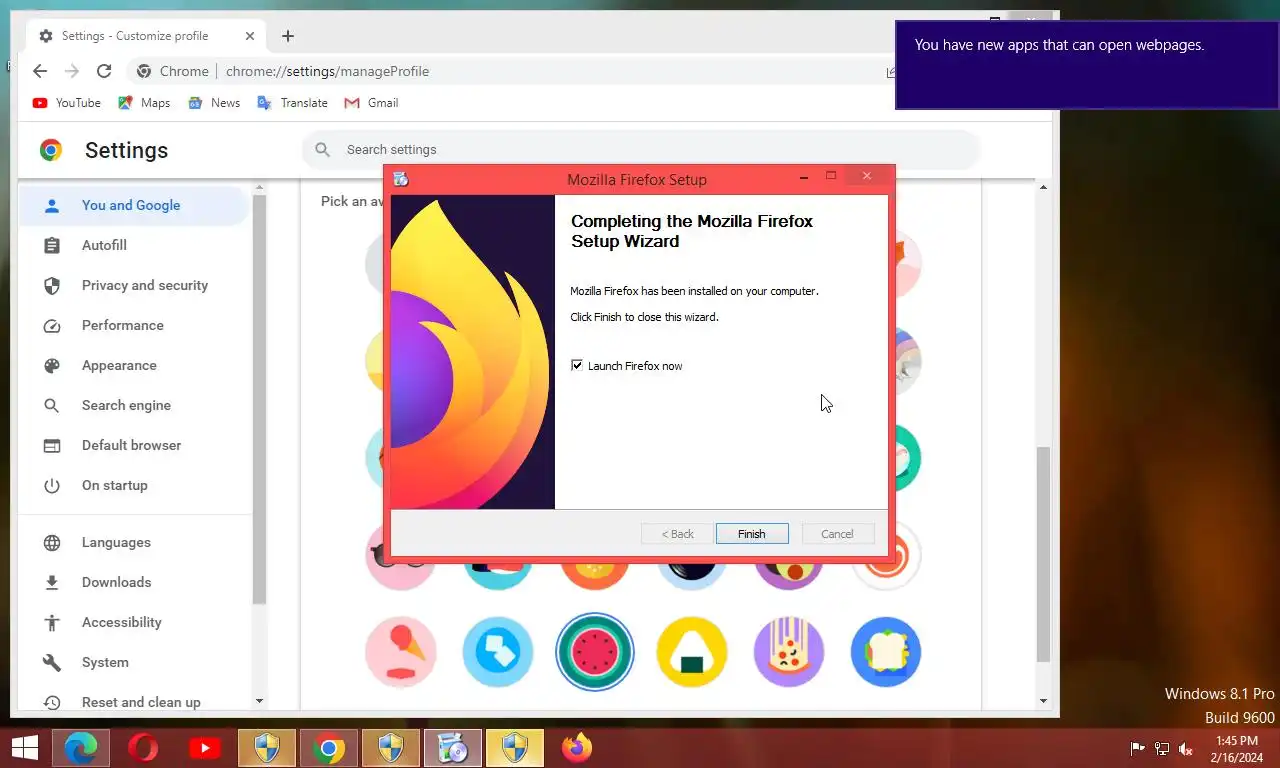Select the installer disc taskbar icon

tap(453, 748)
